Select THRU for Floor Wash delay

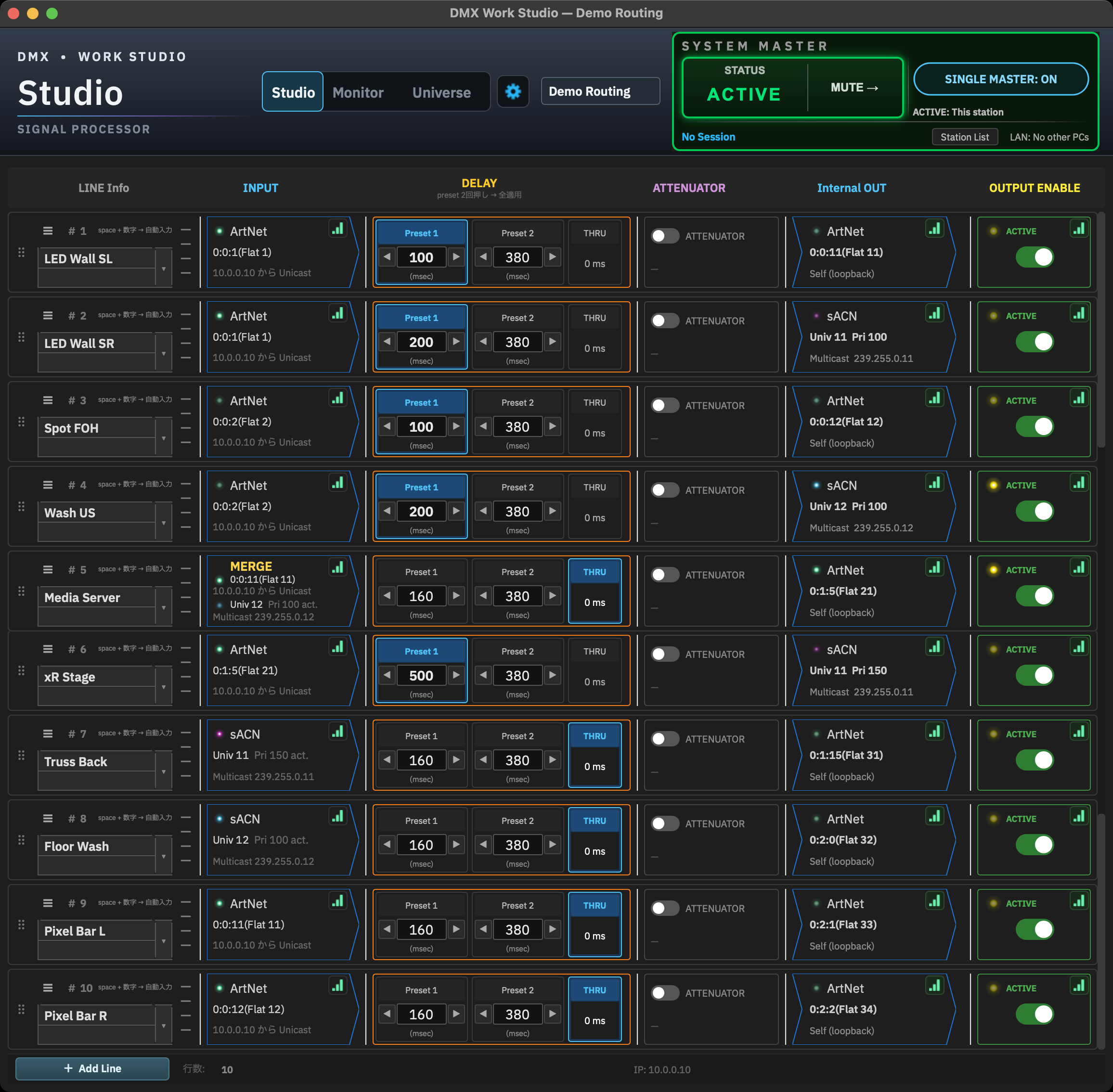pyautogui.click(x=595, y=821)
